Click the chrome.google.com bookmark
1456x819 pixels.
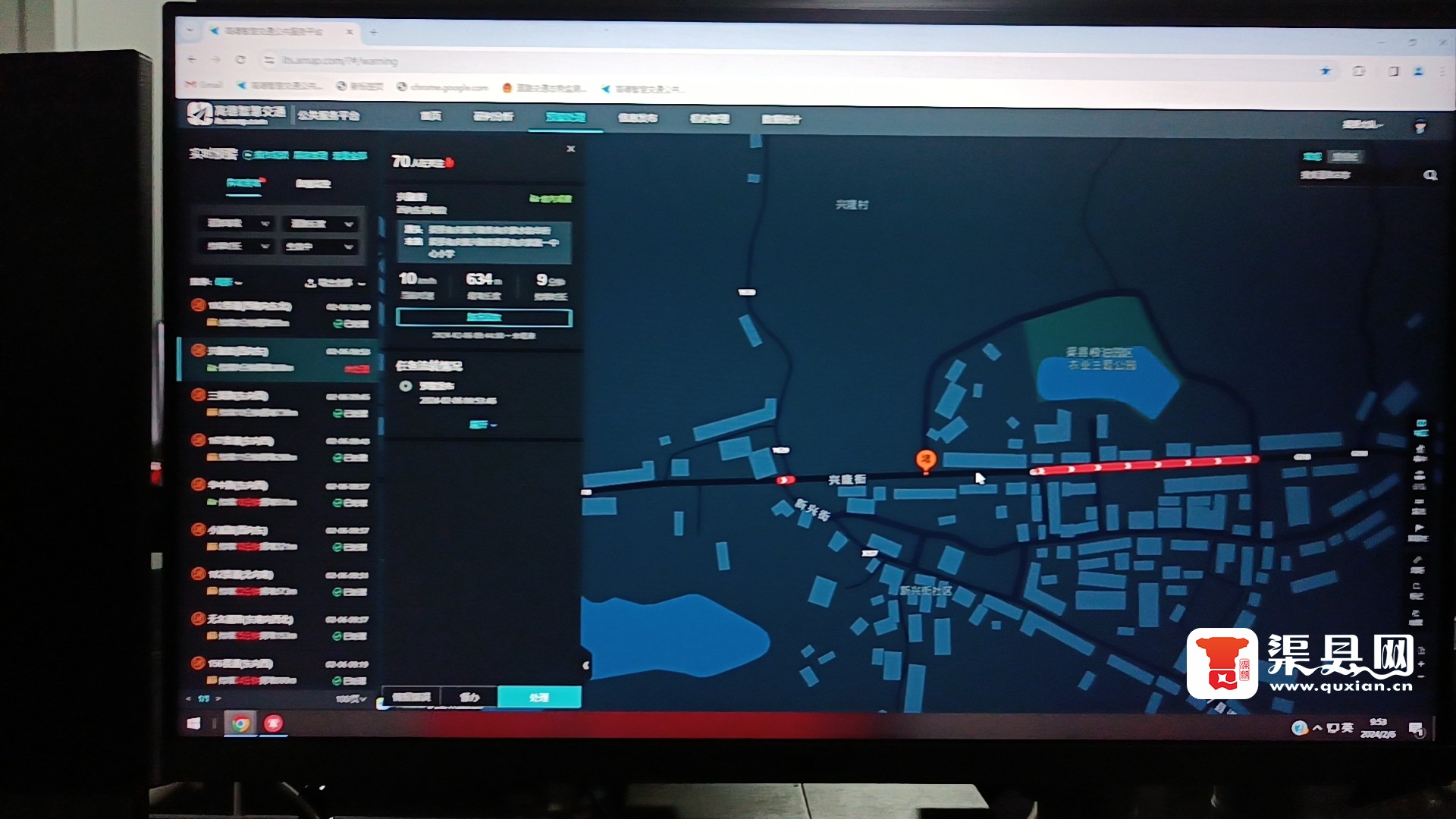pyautogui.click(x=442, y=86)
